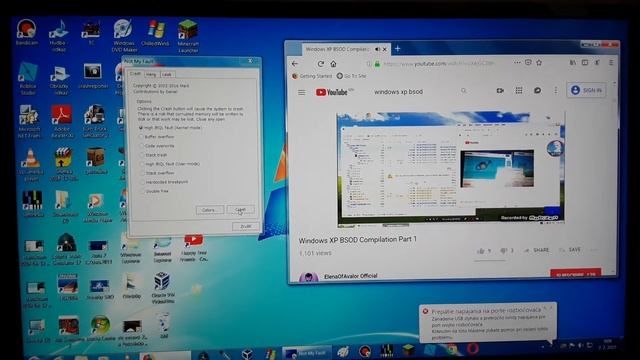Open Oracle VM VirtualBox desktop shortcut
Image resolution: width=640 pixels, height=360 pixels.
click(163, 288)
